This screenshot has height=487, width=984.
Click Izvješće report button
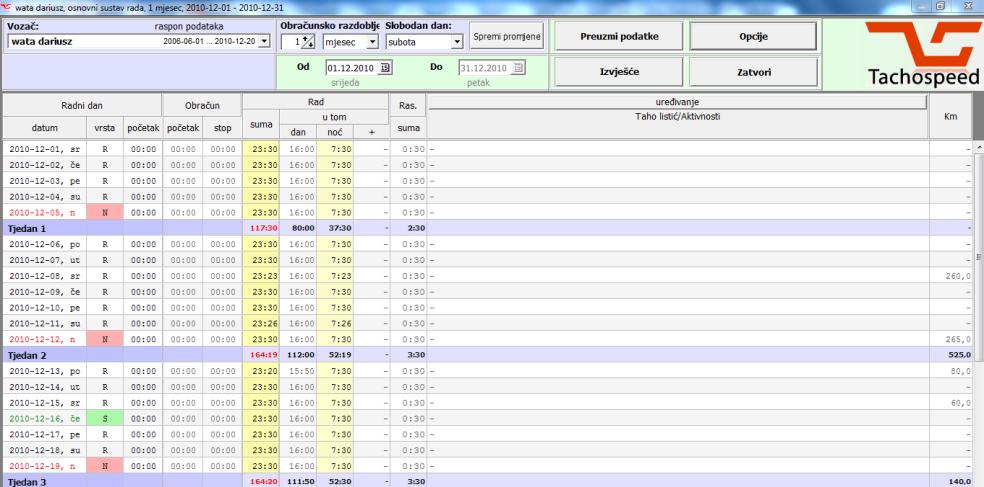tap(619, 72)
